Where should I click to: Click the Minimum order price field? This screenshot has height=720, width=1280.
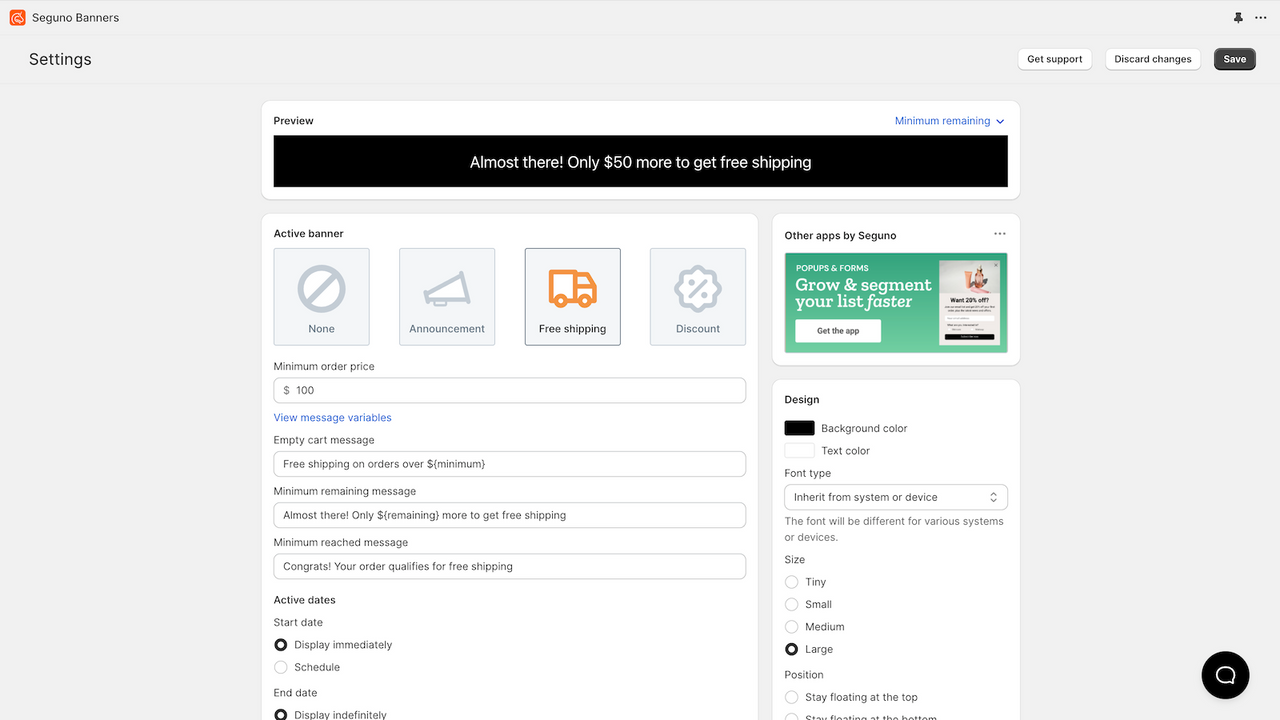pos(510,390)
